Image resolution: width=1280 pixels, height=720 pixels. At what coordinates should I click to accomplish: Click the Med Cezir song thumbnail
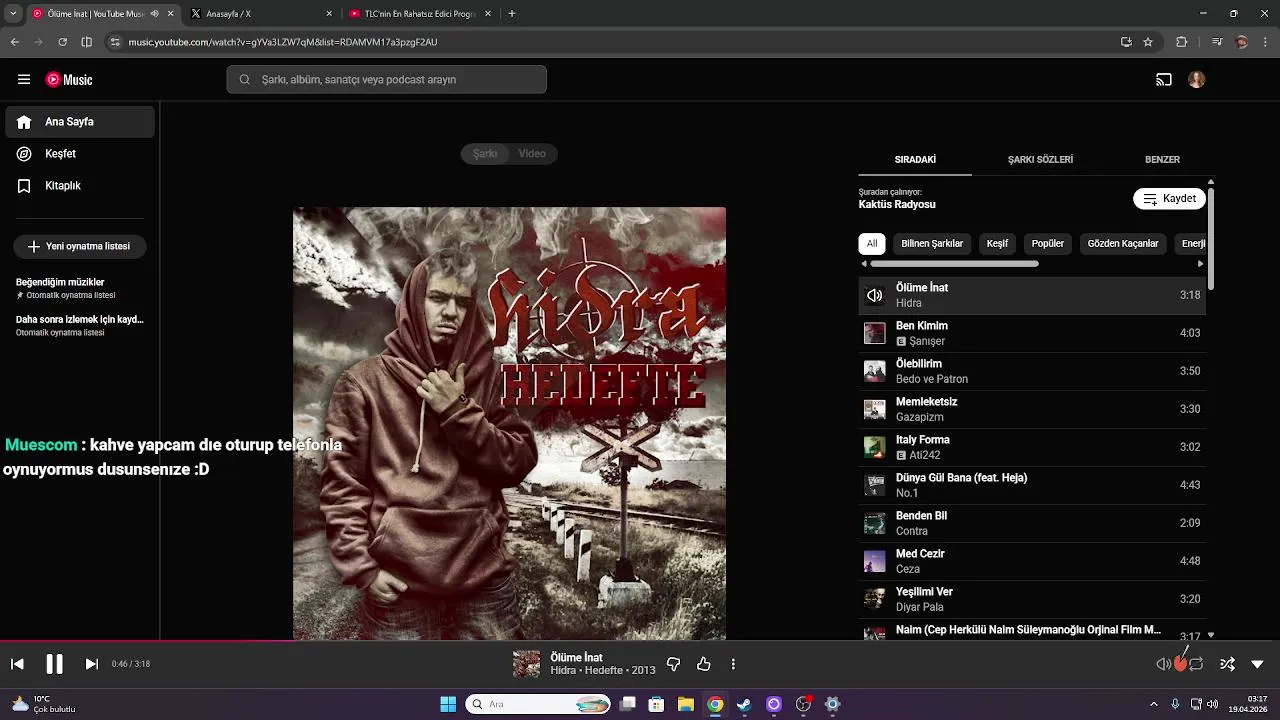click(x=875, y=561)
